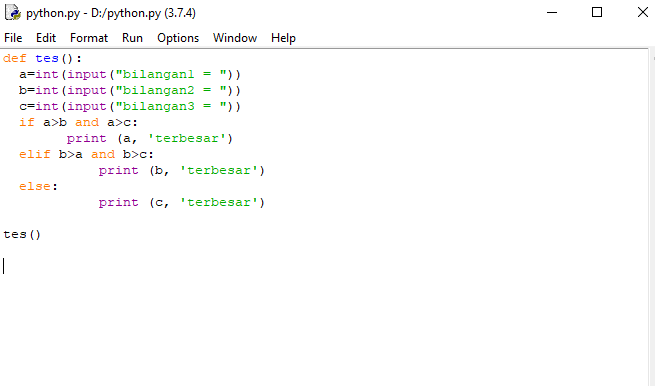The height and width of the screenshot is (386, 655).
Task: Click 'print' in the (b, 'terbesar') line
Action: pyautogui.click(x=119, y=171)
